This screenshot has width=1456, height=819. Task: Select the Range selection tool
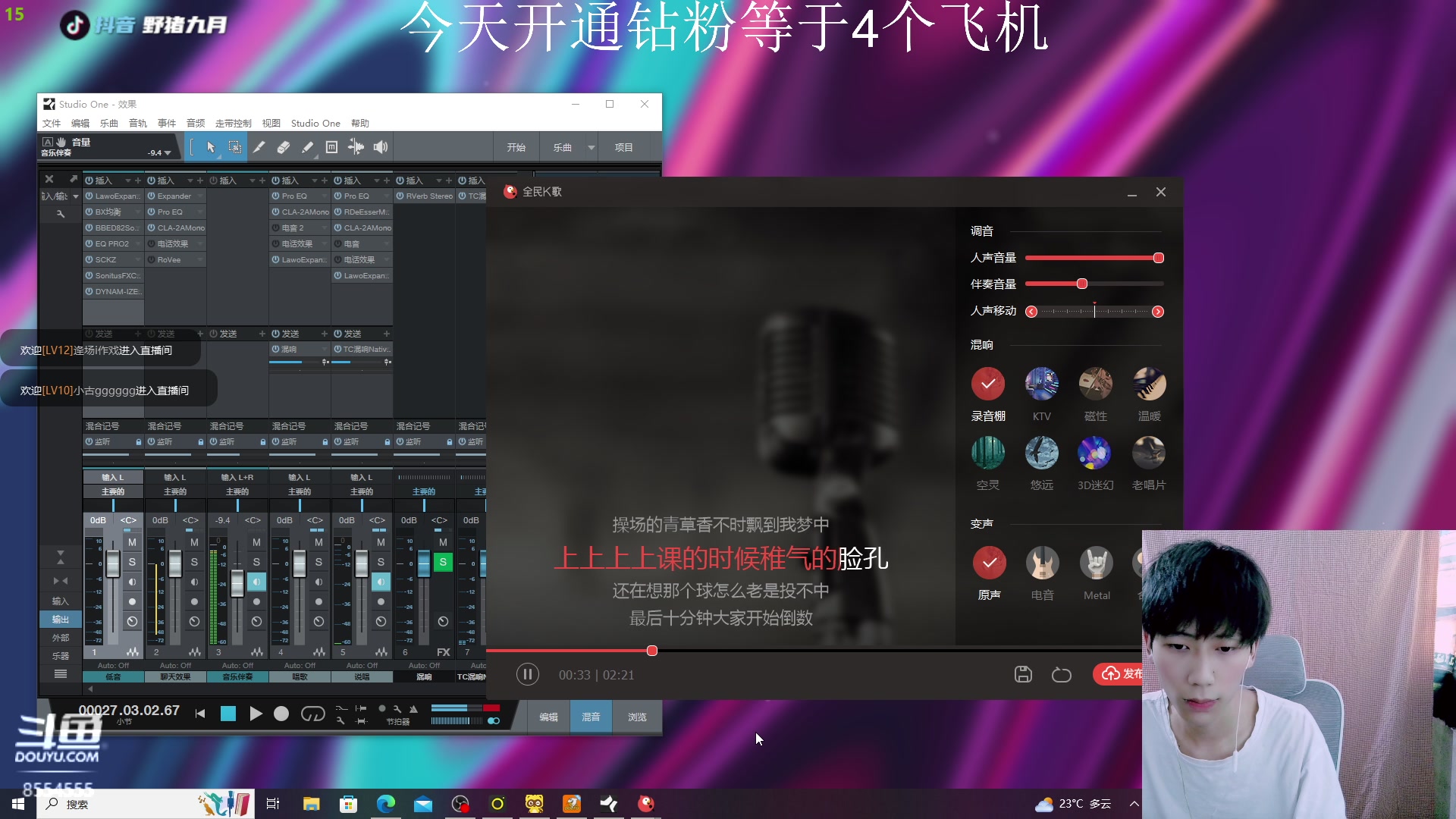235,147
